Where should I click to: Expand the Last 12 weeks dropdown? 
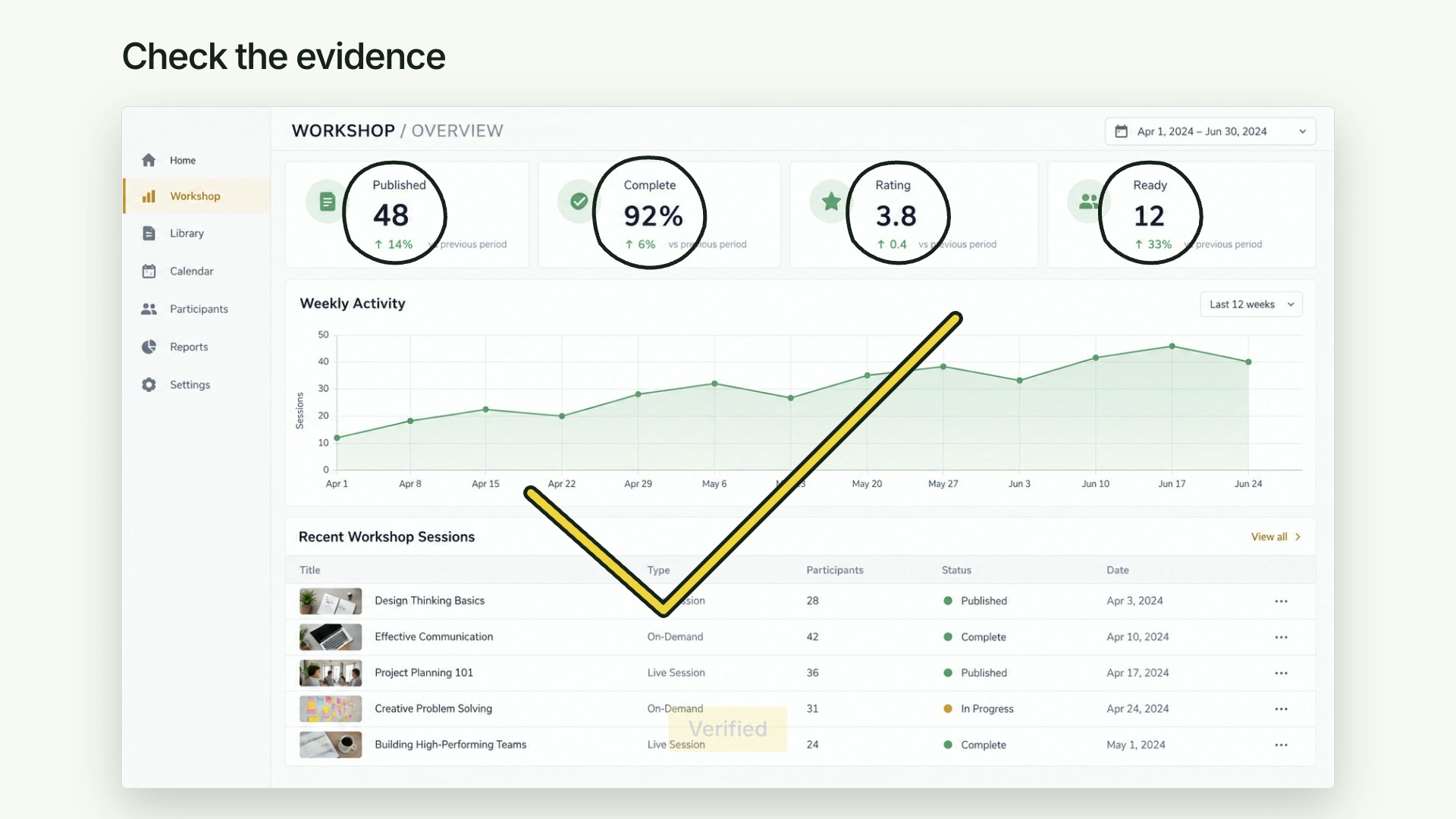click(x=1251, y=305)
